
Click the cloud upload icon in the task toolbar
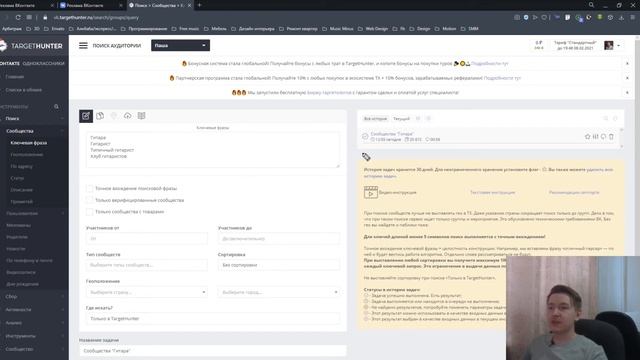pos(128,116)
